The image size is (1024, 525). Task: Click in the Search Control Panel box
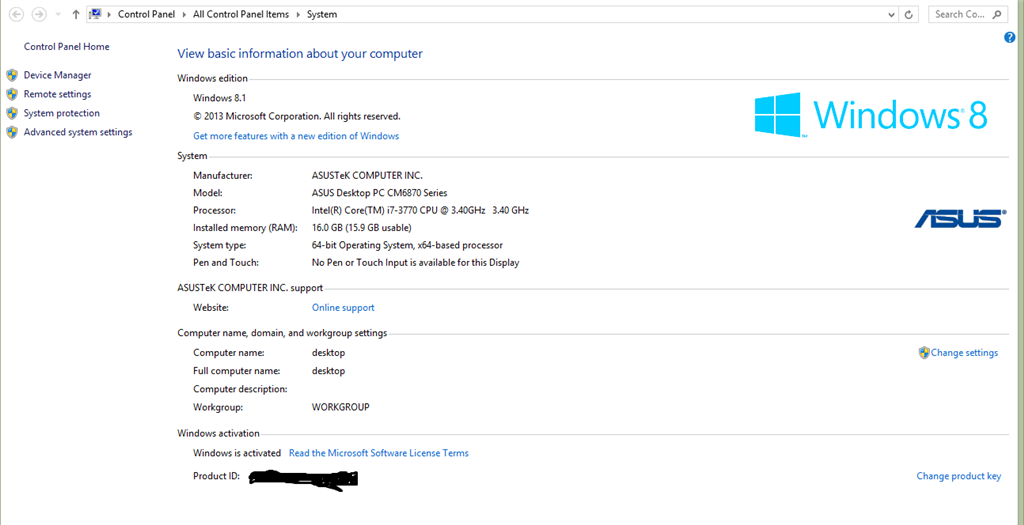[968, 14]
